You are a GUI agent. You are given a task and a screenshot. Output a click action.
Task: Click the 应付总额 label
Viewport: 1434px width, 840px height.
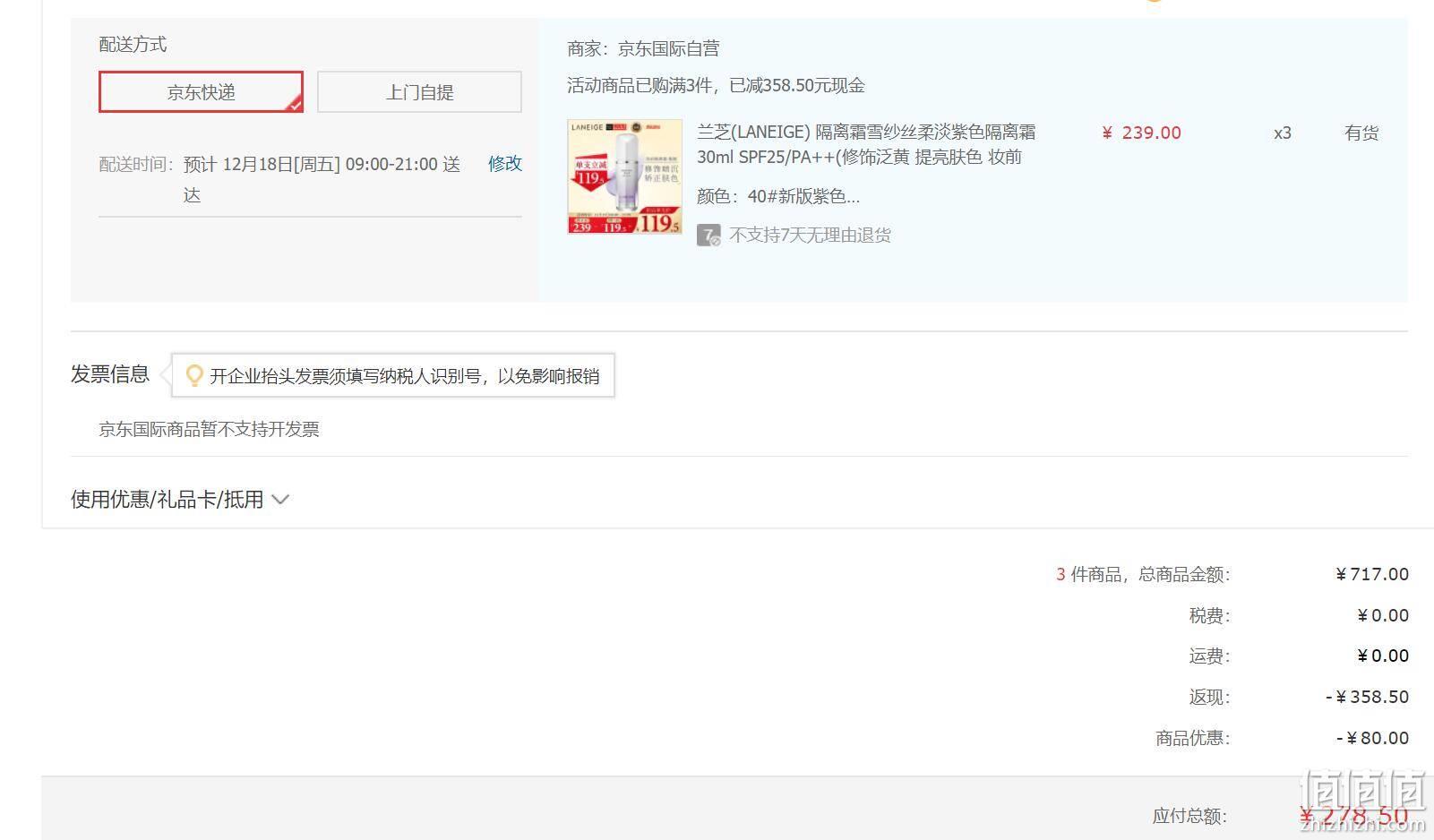(x=1189, y=816)
